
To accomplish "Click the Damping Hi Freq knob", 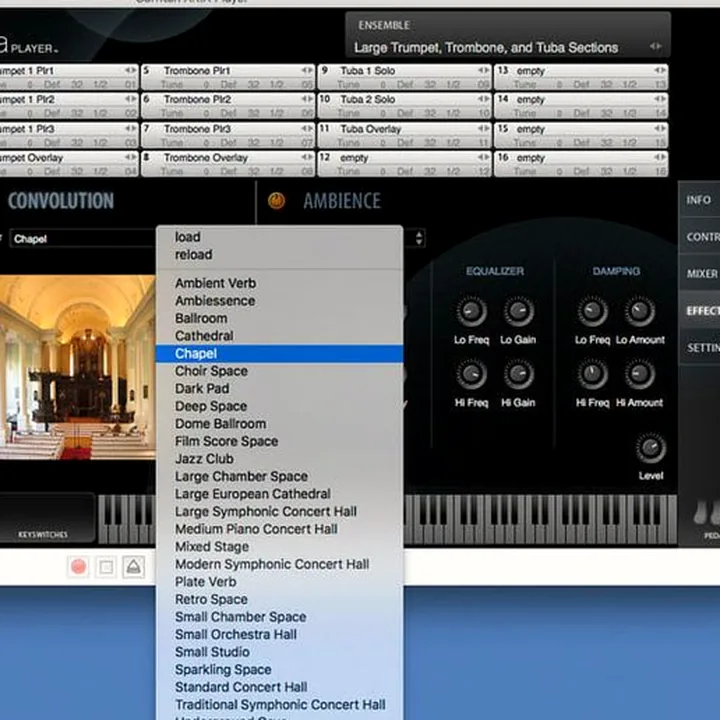I will (592, 374).
